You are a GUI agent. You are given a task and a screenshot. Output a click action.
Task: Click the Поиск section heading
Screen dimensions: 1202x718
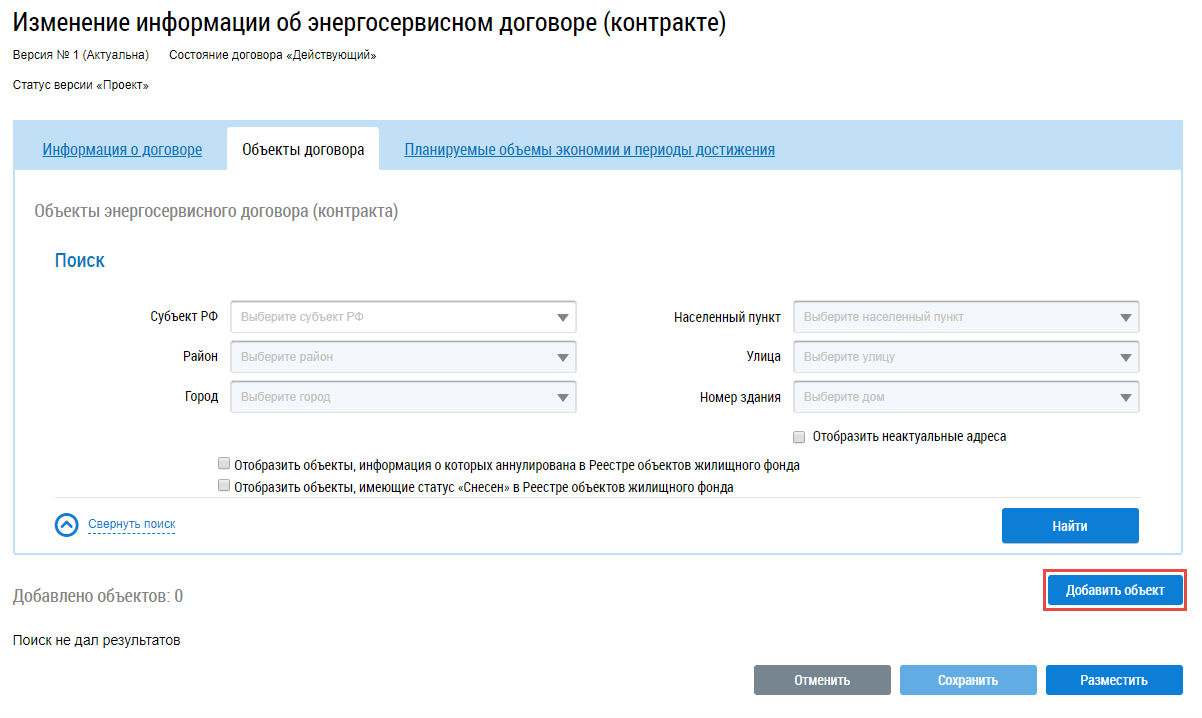80,261
